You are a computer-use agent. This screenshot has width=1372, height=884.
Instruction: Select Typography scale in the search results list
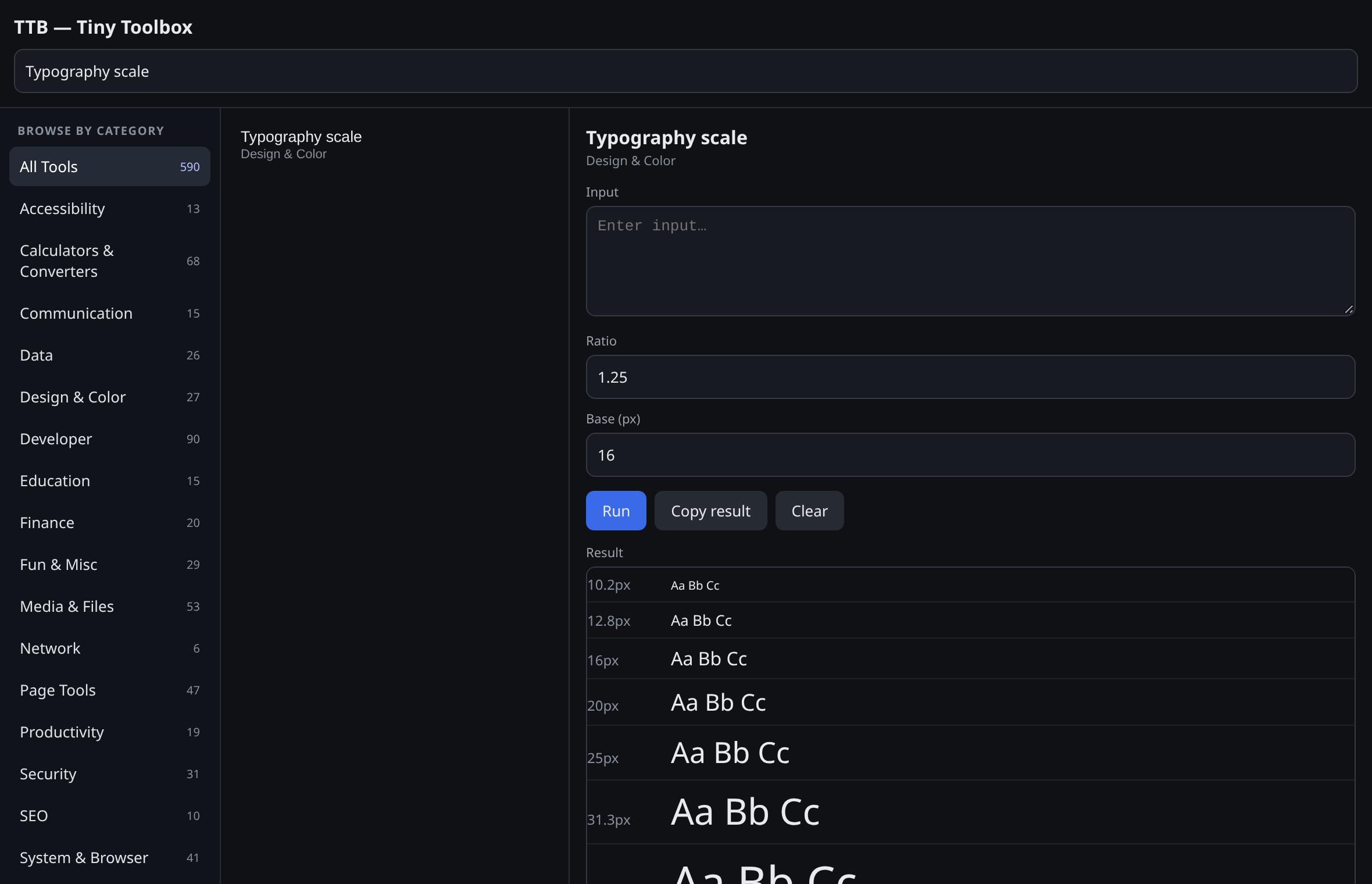point(394,145)
